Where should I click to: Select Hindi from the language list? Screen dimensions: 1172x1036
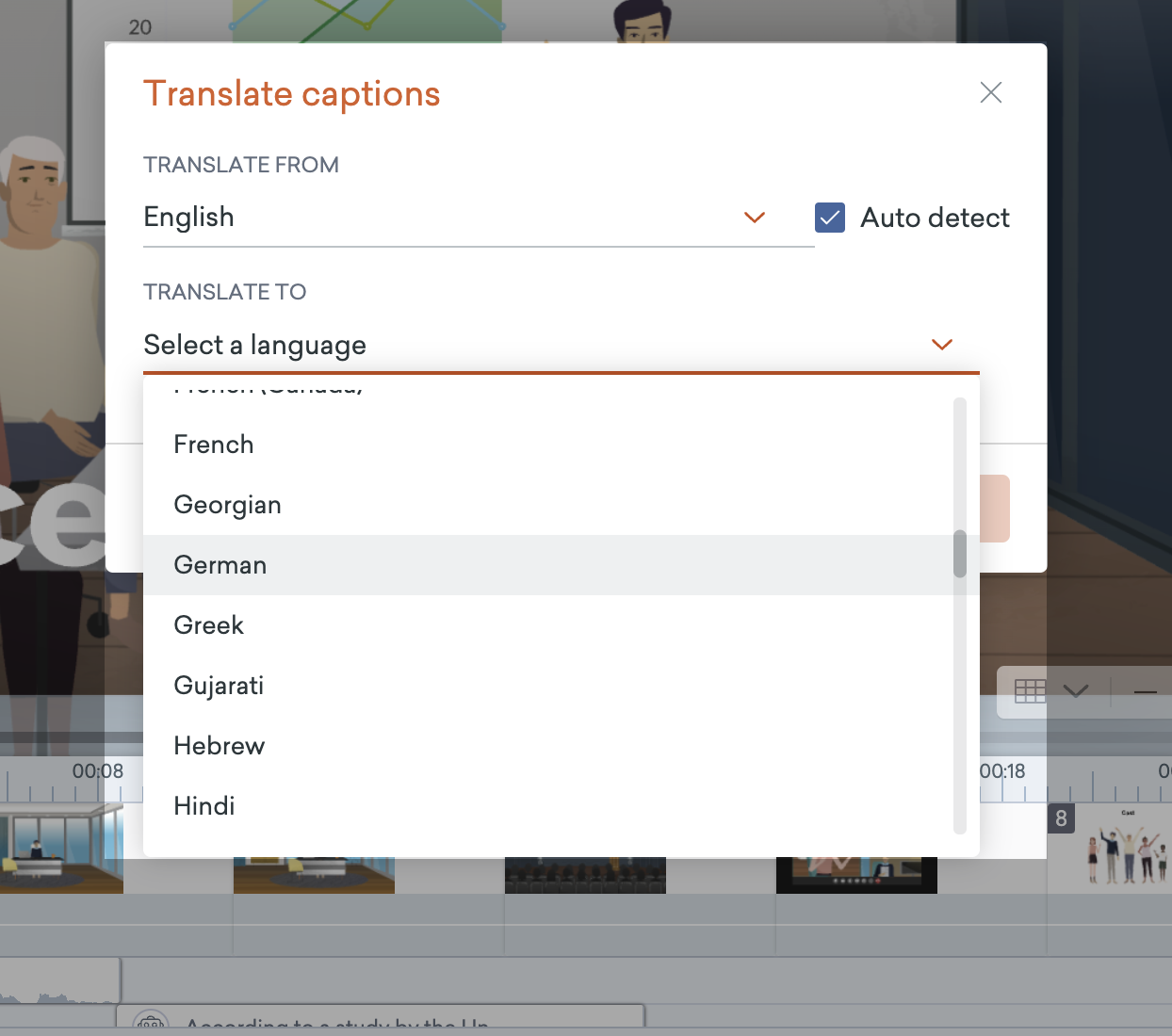click(x=203, y=805)
